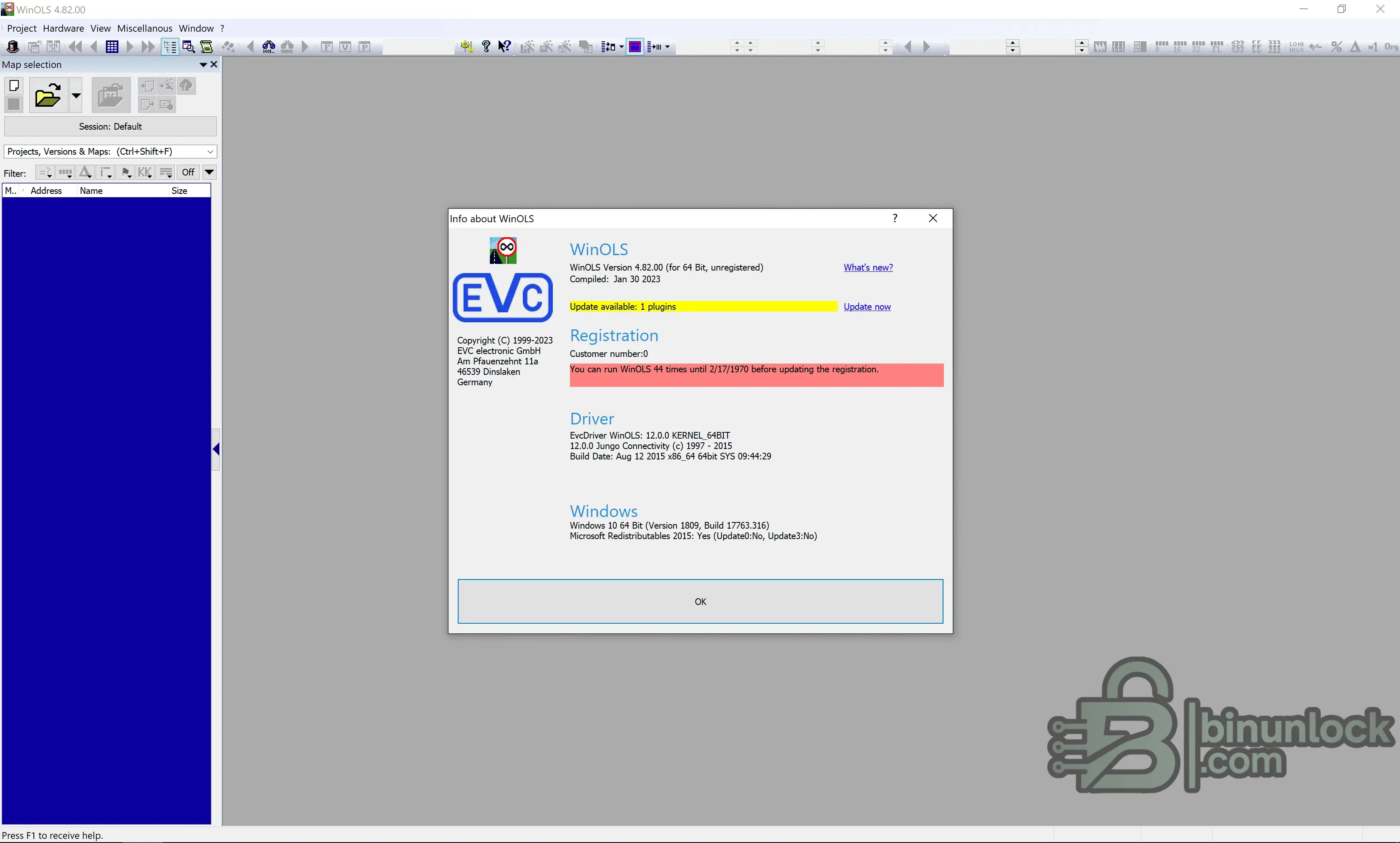Toggle the tree list view icon

(x=170, y=47)
